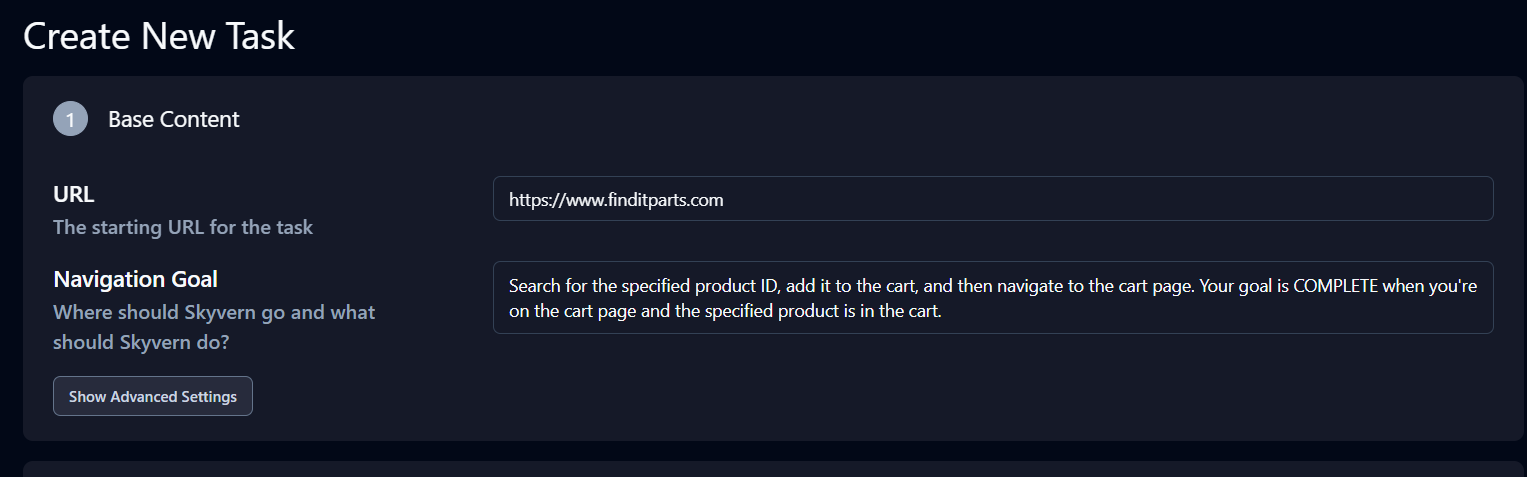Focus the URL input field
The image size is (1527, 477).
coord(992,199)
